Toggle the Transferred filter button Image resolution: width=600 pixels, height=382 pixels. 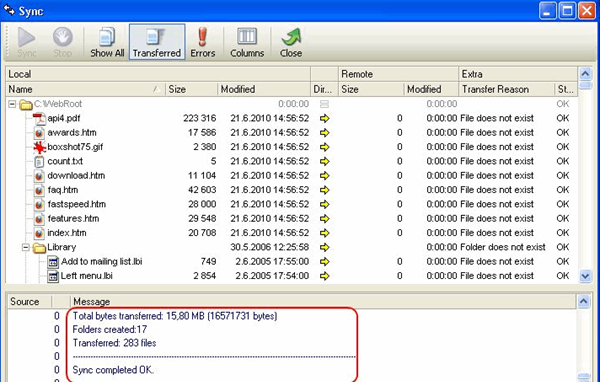point(157,42)
